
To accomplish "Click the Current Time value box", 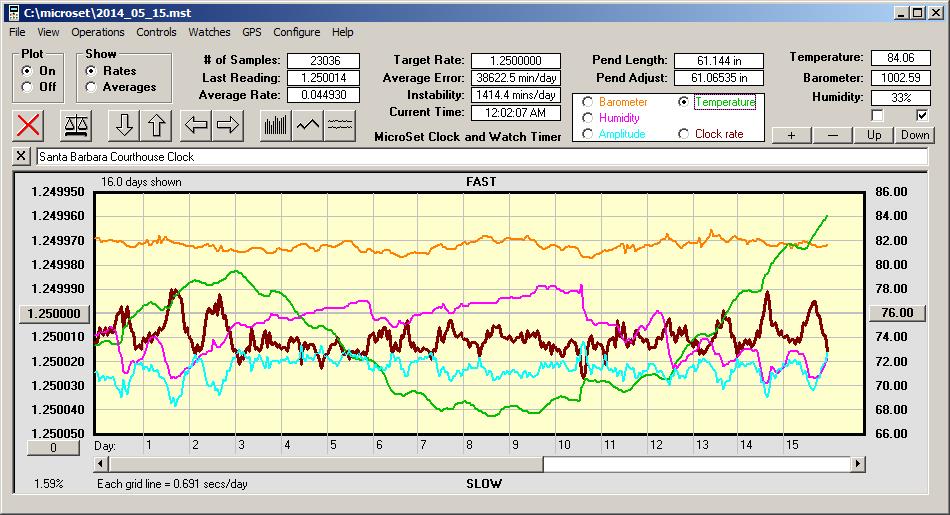I will coord(516,113).
